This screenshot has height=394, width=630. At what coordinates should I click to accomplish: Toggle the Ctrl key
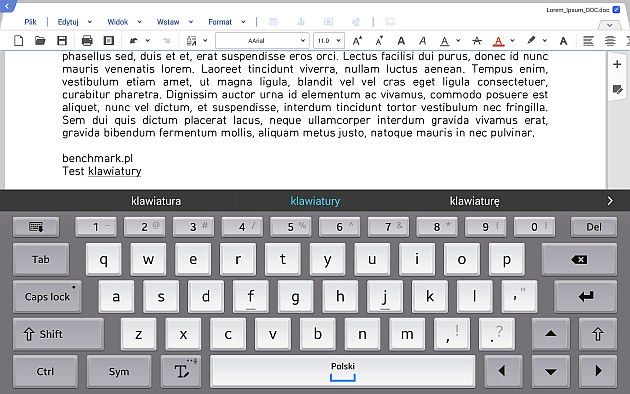[x=45, y=372]
